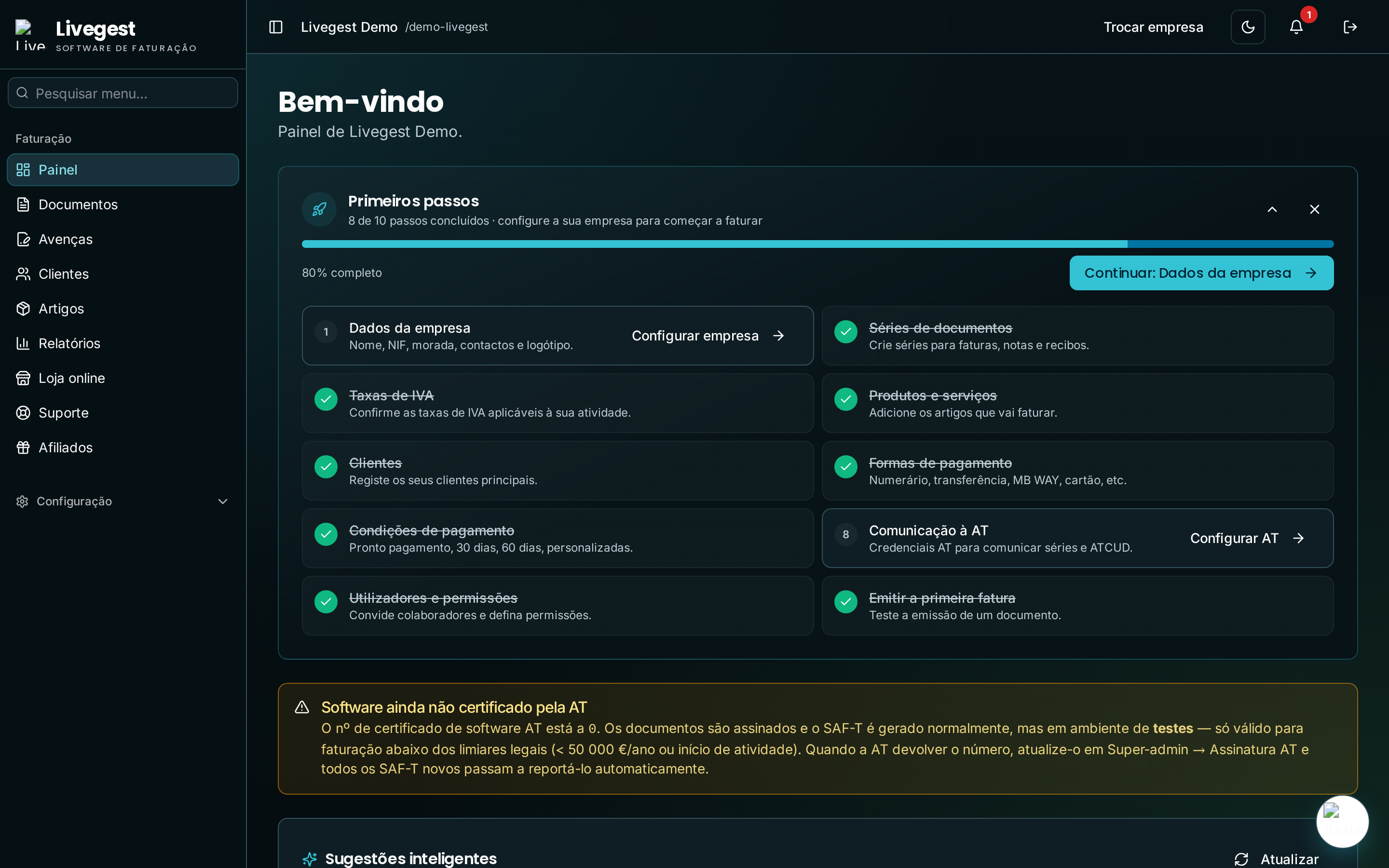The width and height of the screenshot is (1389, 868).
Task: Click the Loja online store icon
Action: [23, 378]
